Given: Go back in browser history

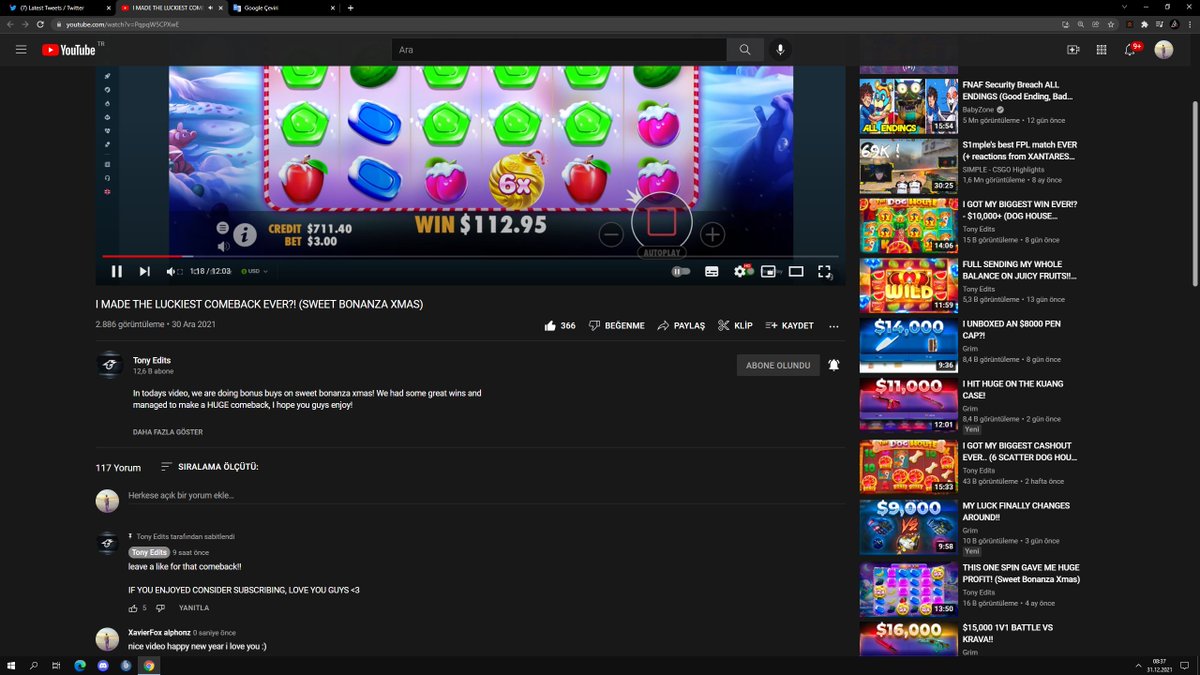Looking at the screenshot, I should click(10, 23).
